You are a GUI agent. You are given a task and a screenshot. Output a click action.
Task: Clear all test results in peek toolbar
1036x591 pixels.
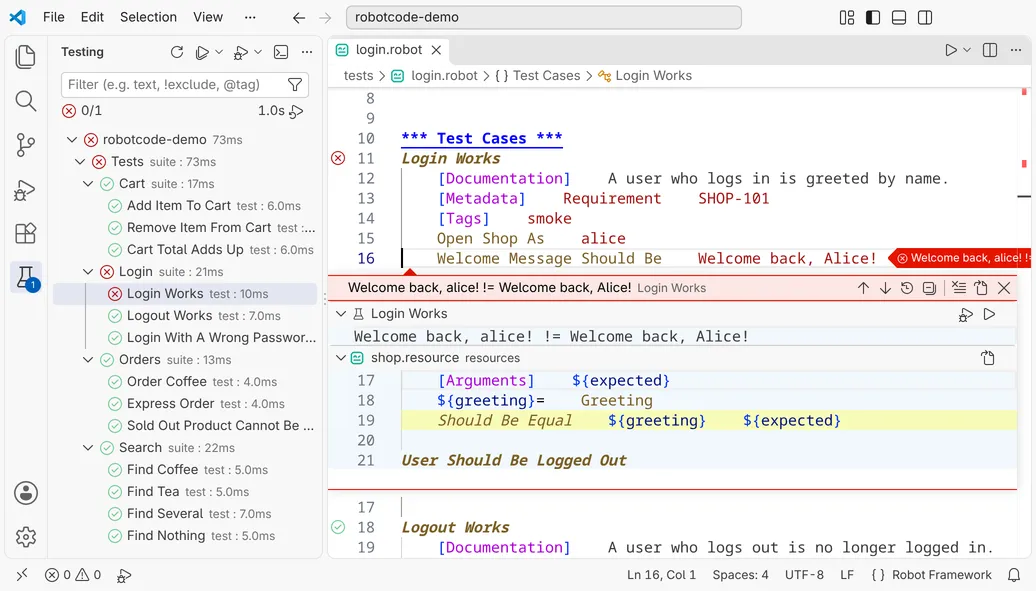(x=959, y=288)
